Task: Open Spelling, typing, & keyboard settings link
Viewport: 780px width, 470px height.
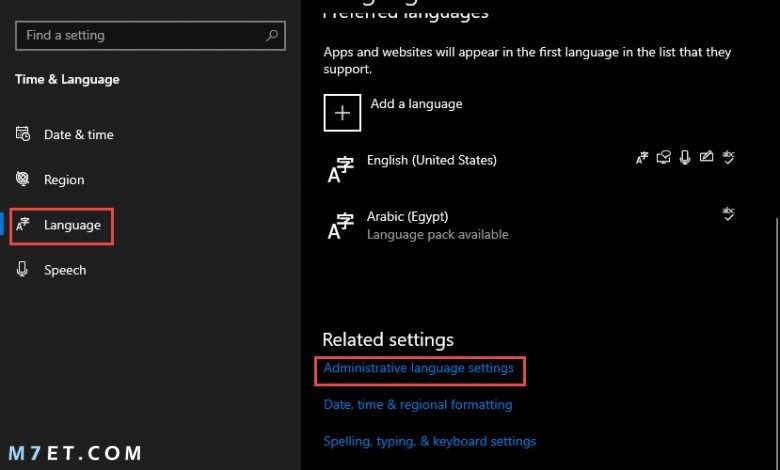Action: 430,441
